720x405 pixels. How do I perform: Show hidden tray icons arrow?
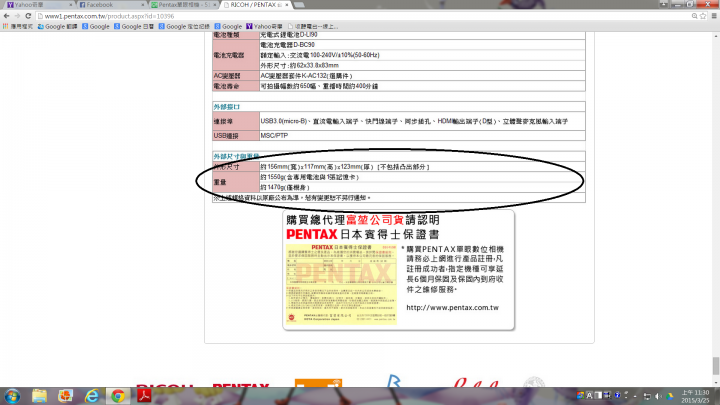636,396
